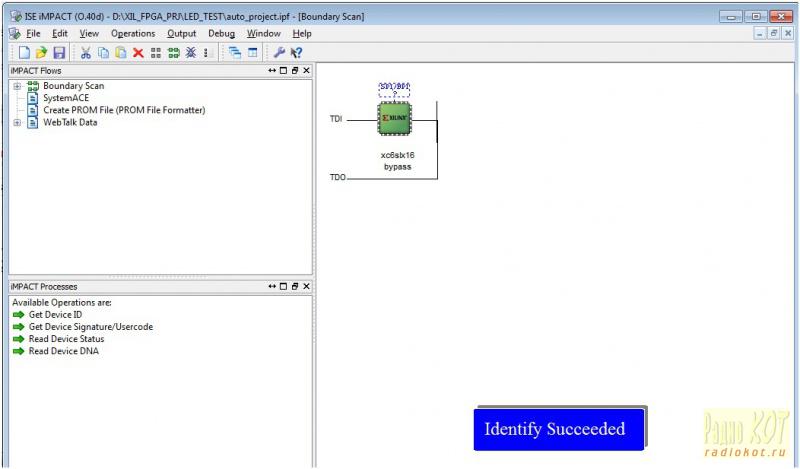Select Create PROM File flow item

pyautogui.click(x=123, y=110)
